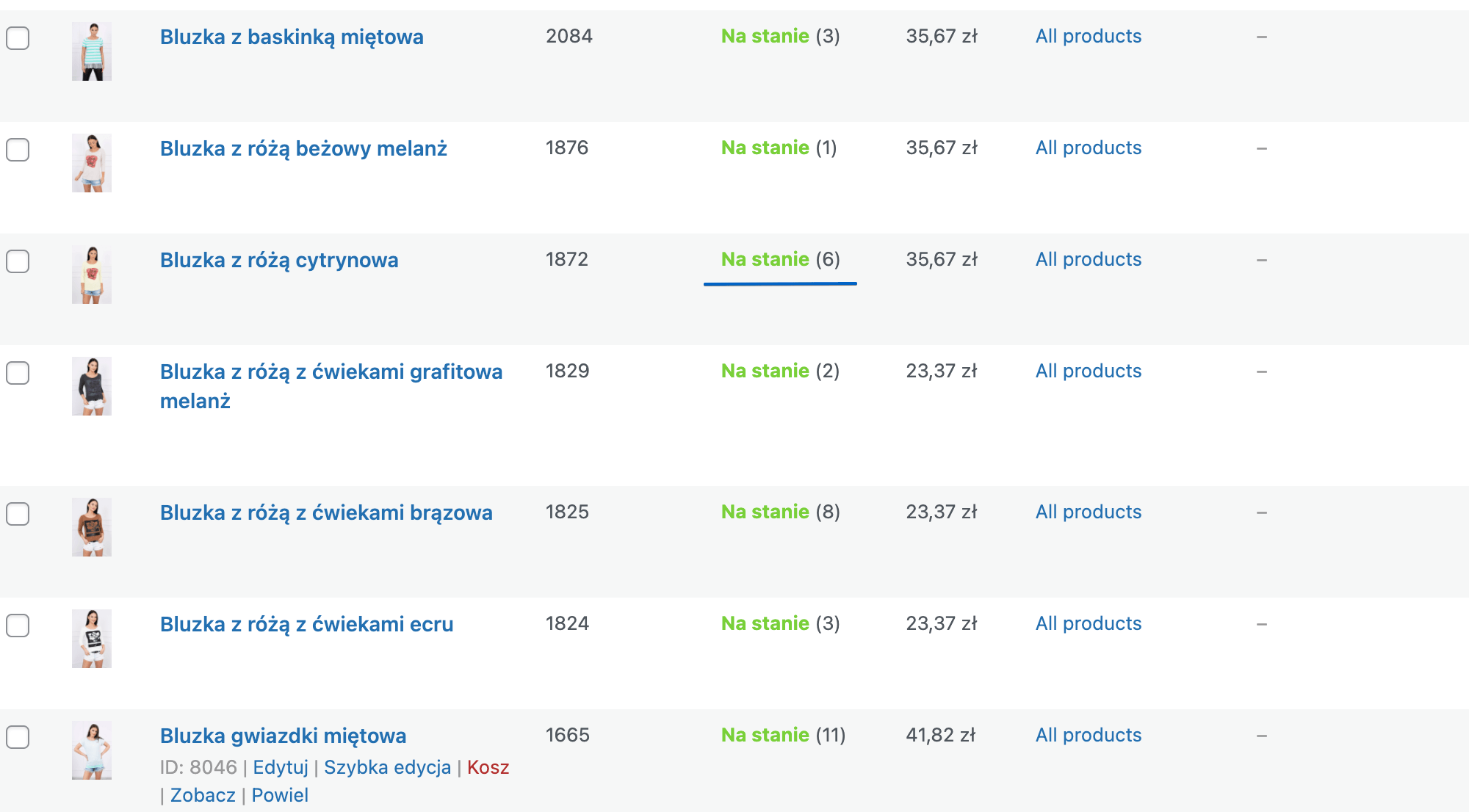Check the Bluzka z różą cytrynowa row

point(18,261)
